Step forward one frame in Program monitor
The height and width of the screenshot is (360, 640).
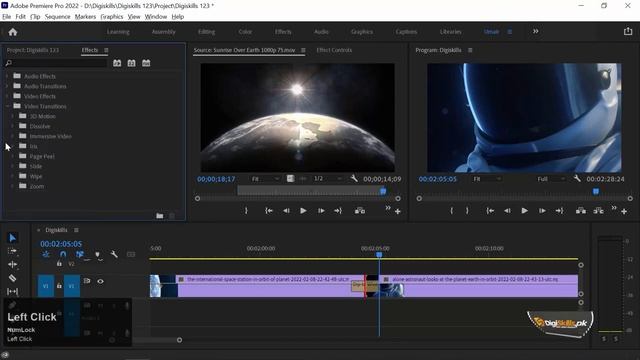coord(542,211)
